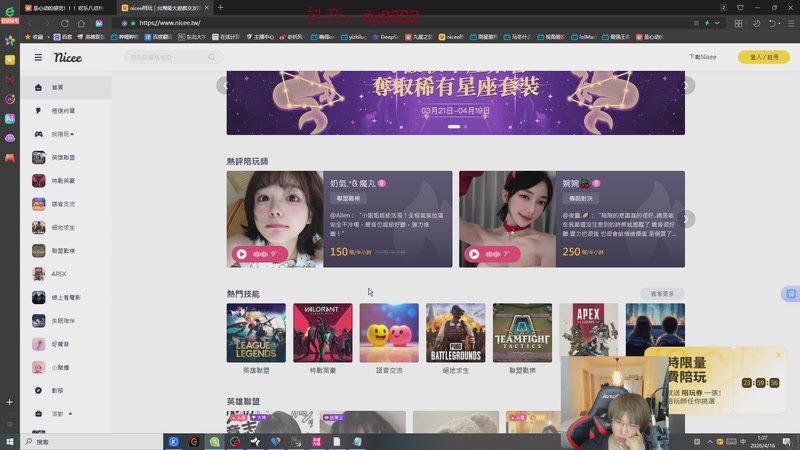This screenshot has width=800, height=450.
Task: Open browser history clock icon
Action: click(x=756, y=23)
